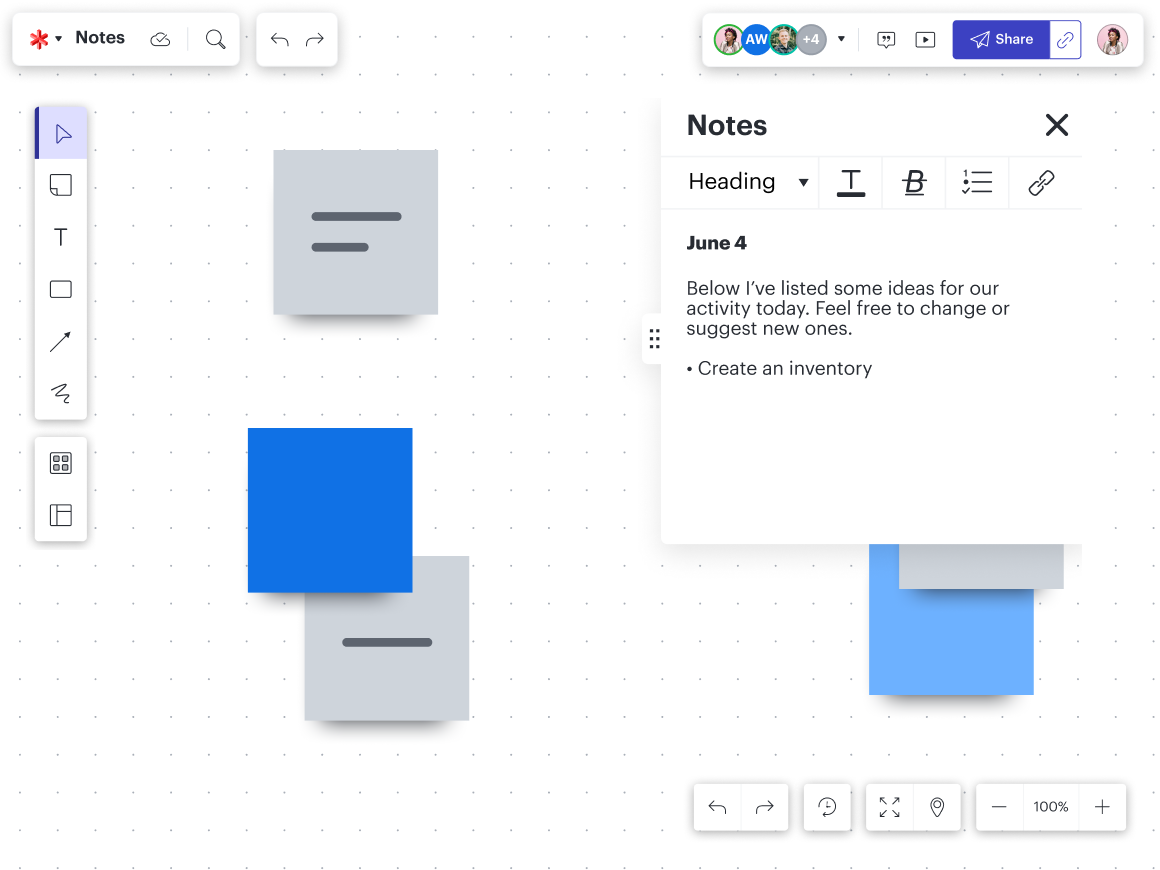Zoom in with the plus button

(1102, 807)
